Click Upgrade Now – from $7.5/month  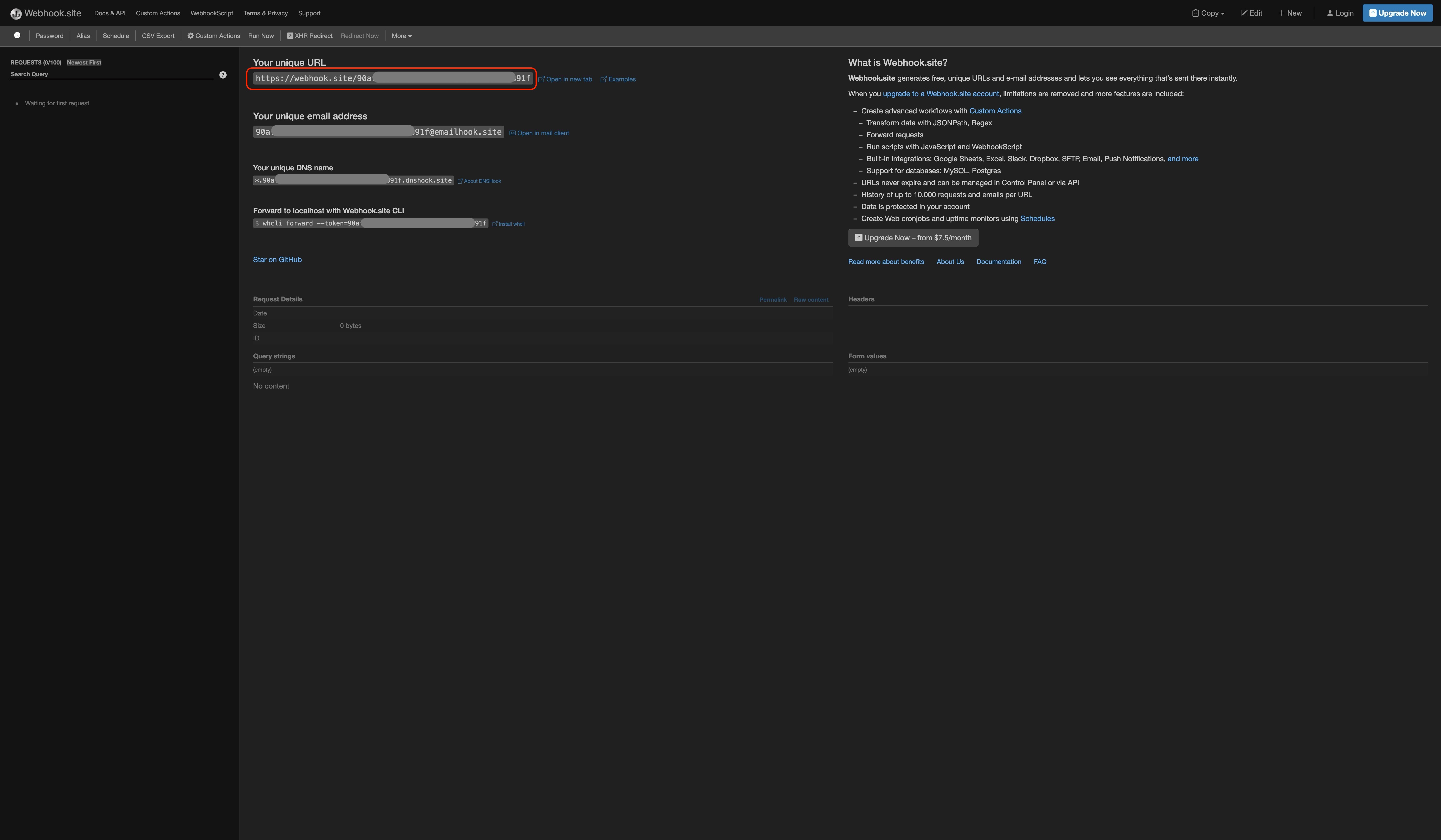913,238
